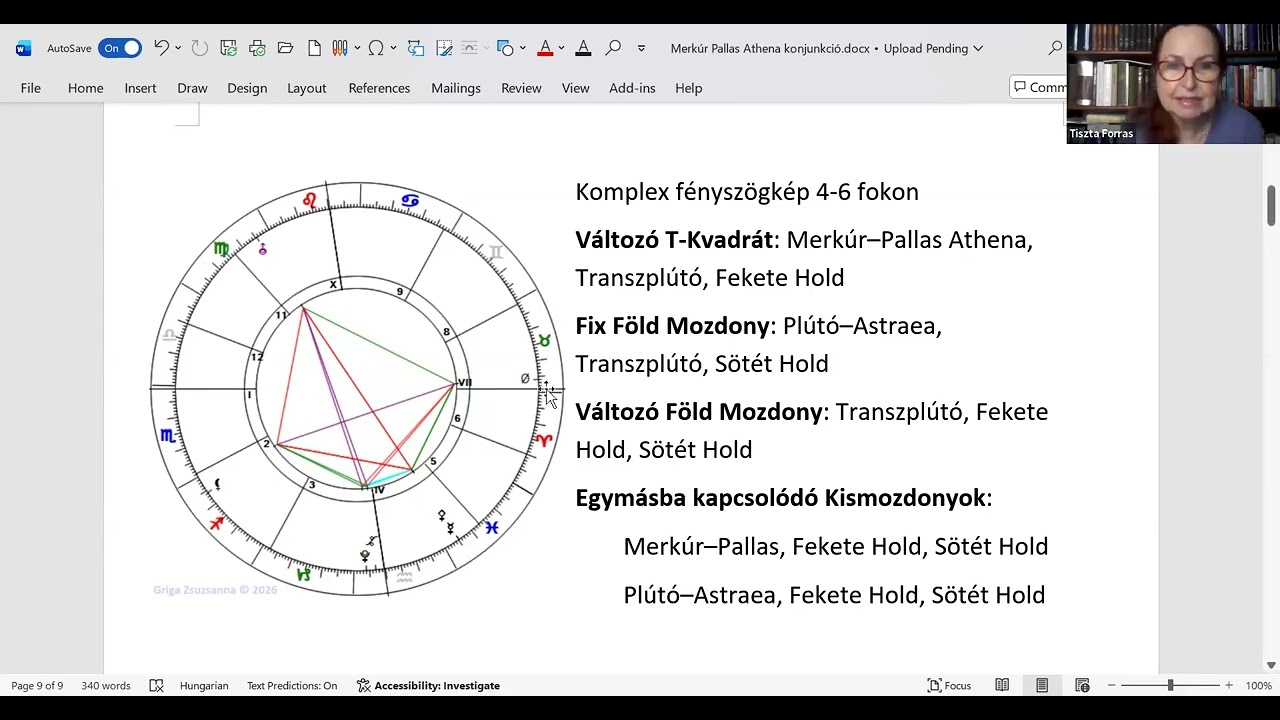Open the symbol dropdown arrow
This screenshot has height=720, width=1280.
point(393,48)
